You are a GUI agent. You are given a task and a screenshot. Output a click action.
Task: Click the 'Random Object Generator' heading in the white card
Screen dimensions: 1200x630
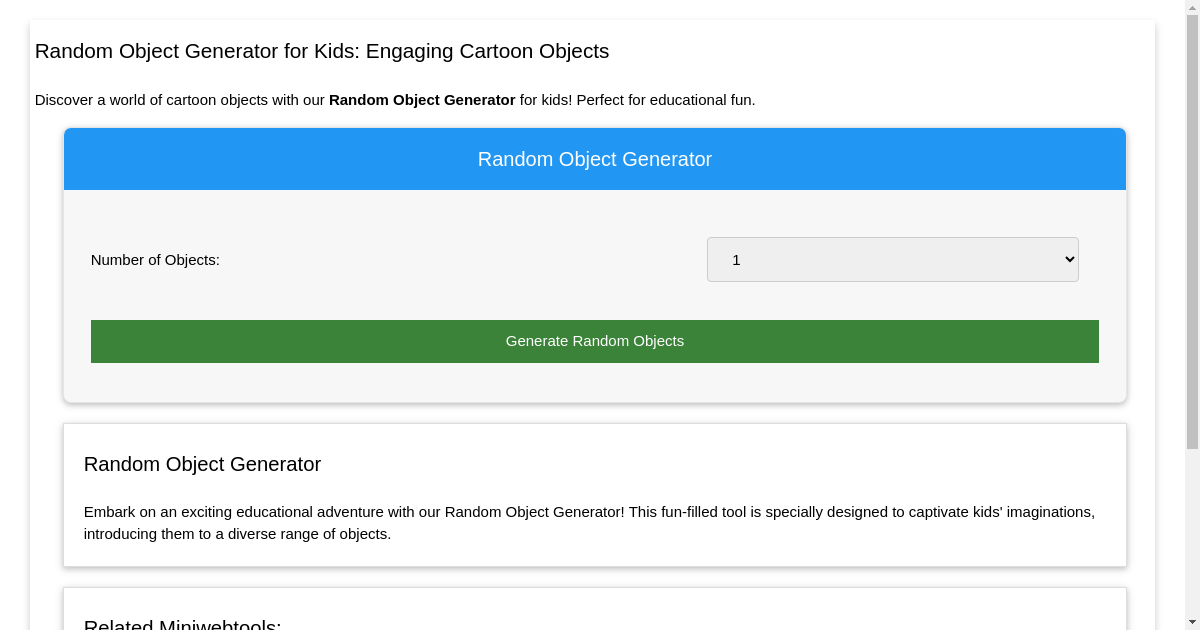pos(202,464)
